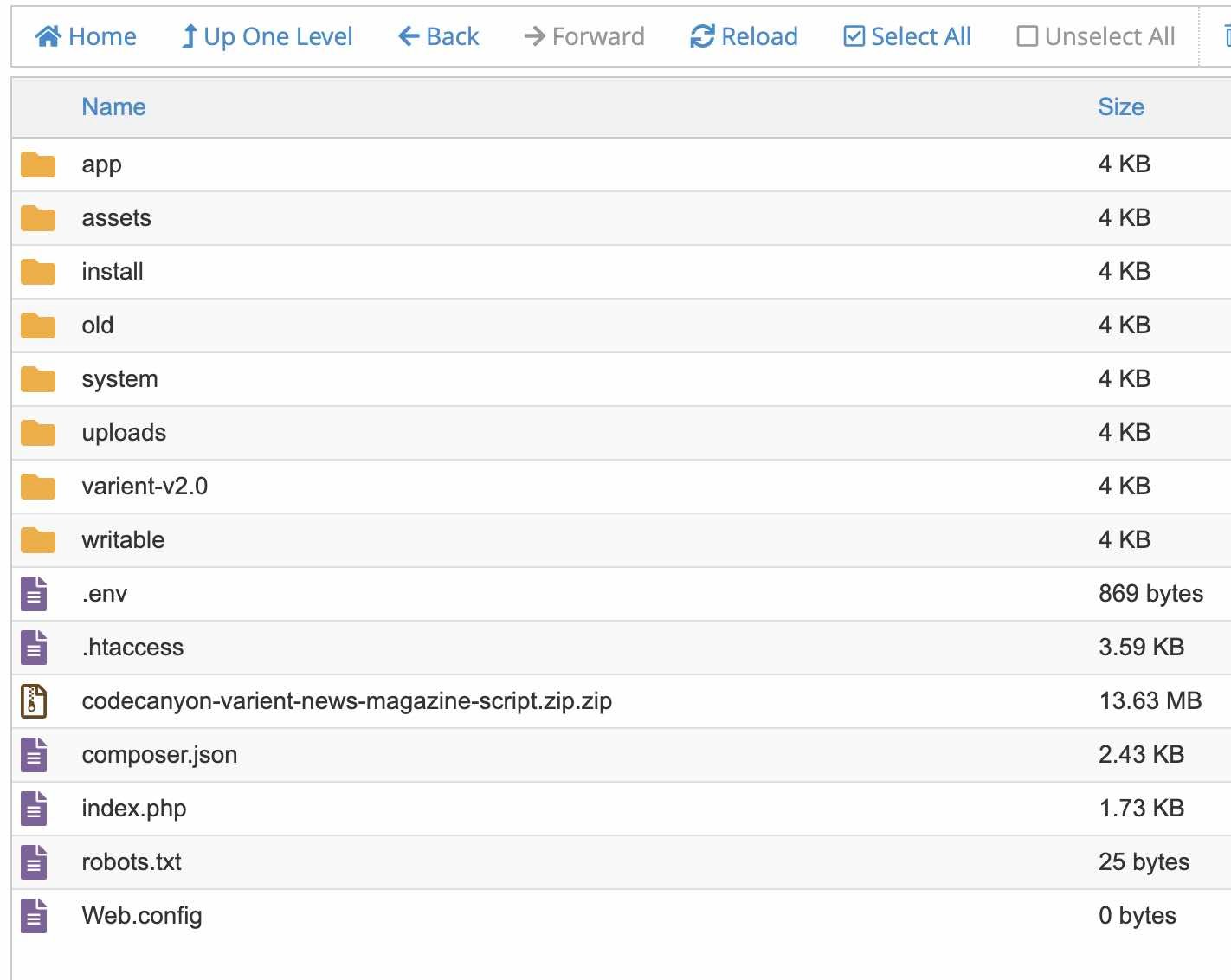
Task: Select the writable folder name
Action: point(123,540)
